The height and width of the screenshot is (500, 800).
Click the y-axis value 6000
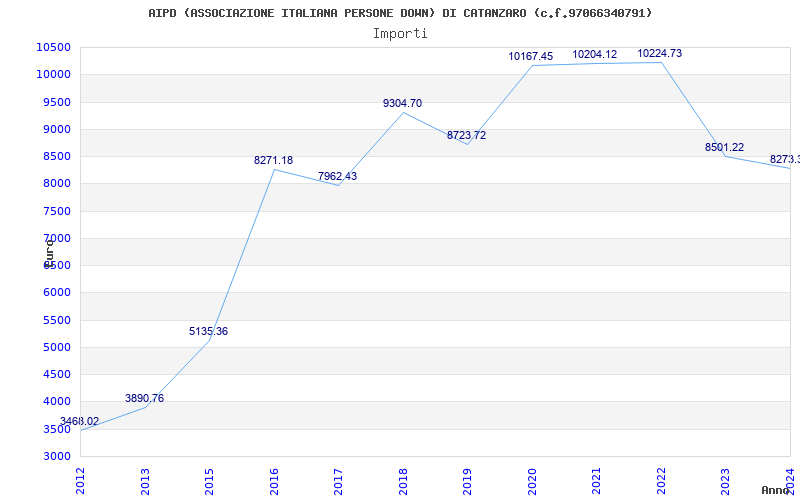[x=57, y=293]
